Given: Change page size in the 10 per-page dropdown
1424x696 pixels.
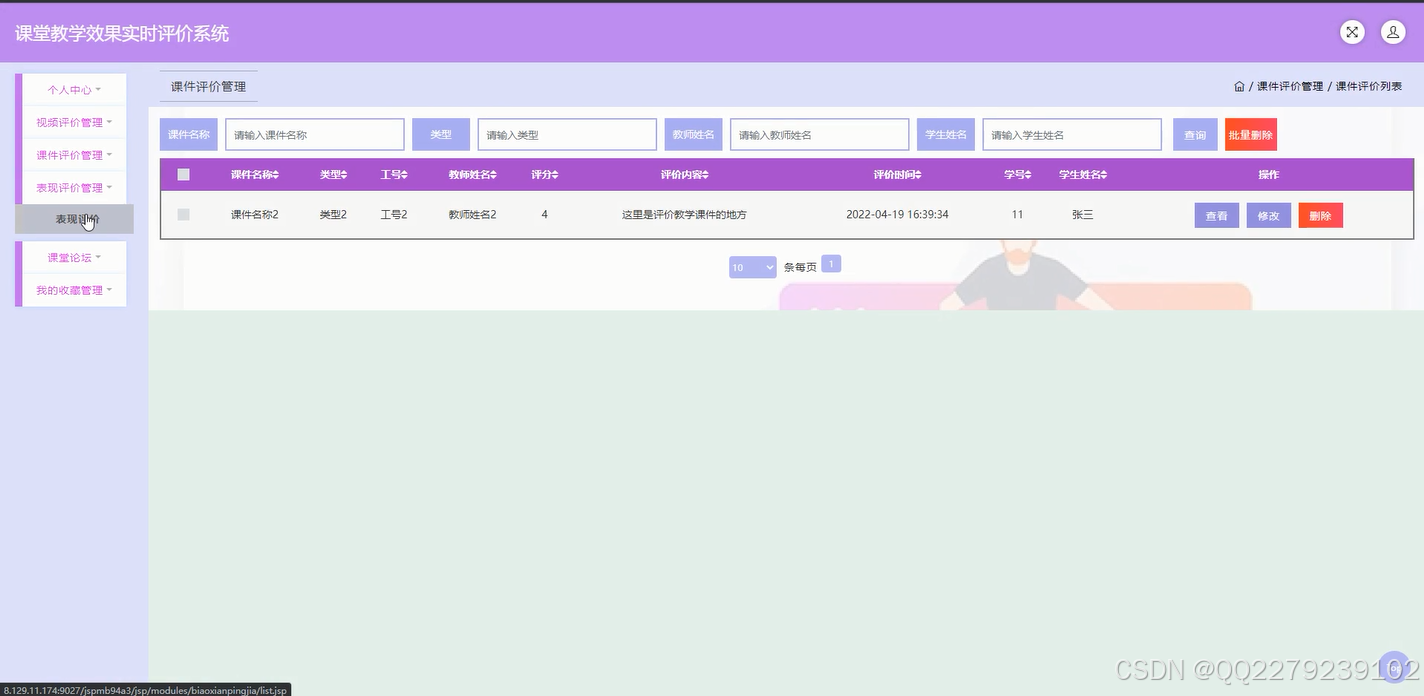Looking at the screenshot, I should [752, 267].
